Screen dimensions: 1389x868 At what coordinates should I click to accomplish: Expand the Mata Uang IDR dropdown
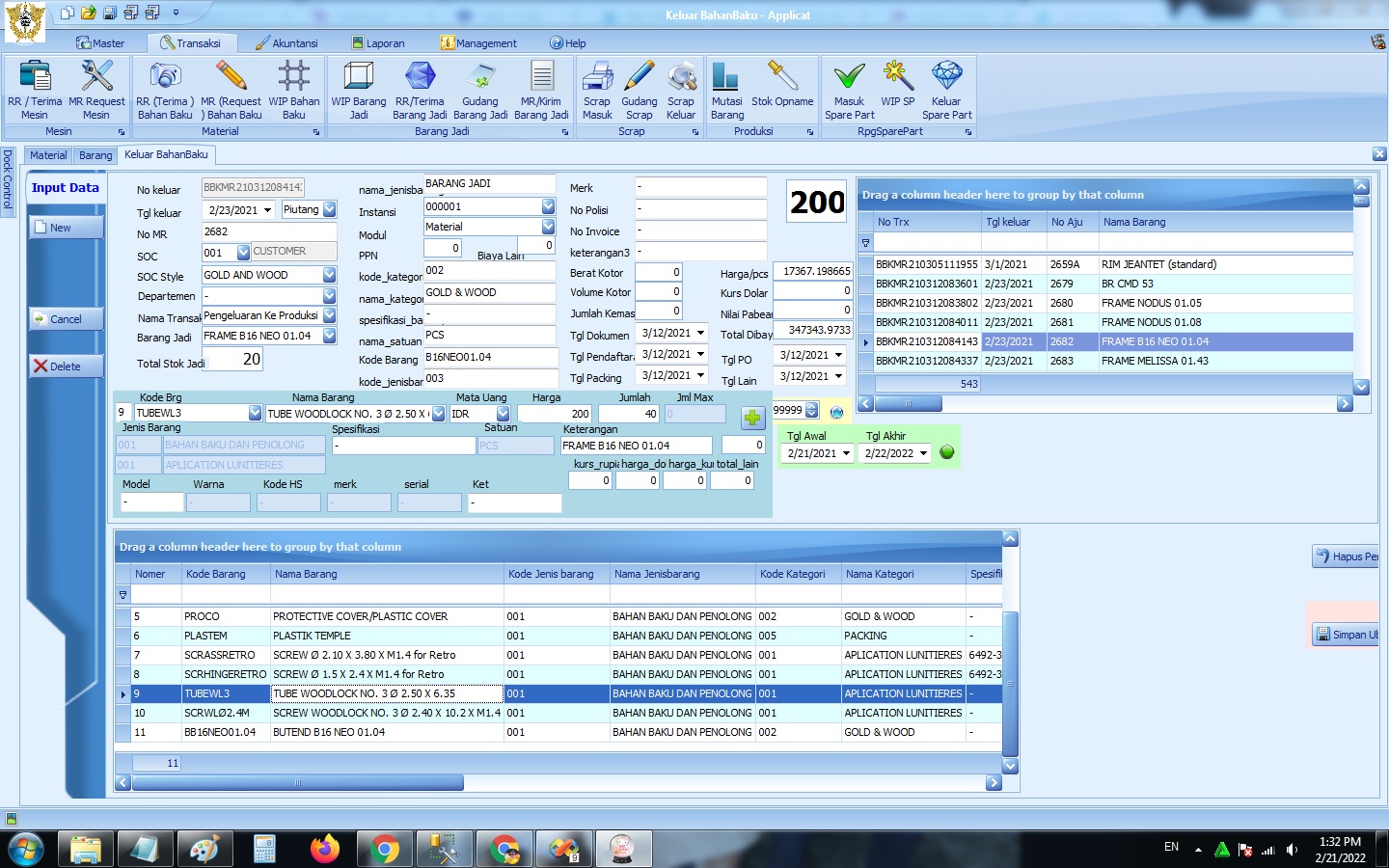(x=503, y=414)
